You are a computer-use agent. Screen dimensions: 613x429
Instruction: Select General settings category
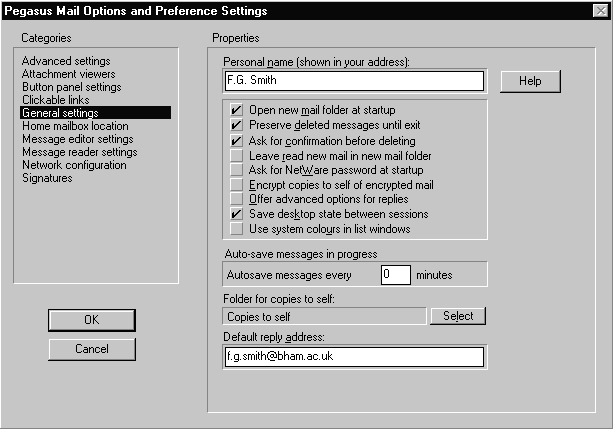pyautogui.click(x=95, y=113)
